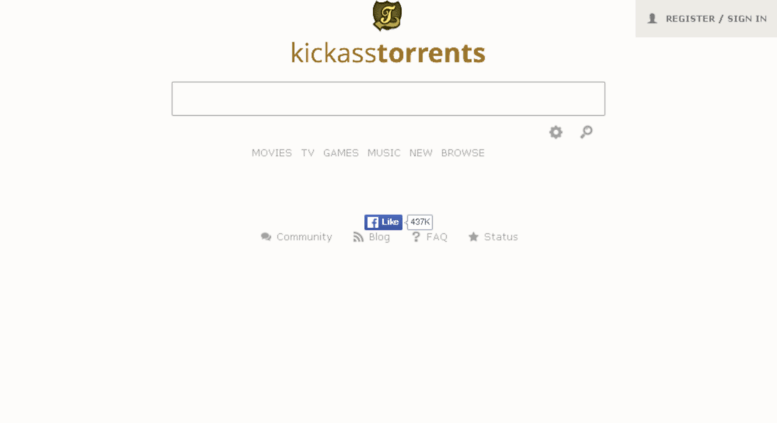Click the Facebook Like button
The image size is (777, 423).
pos(383,222)
